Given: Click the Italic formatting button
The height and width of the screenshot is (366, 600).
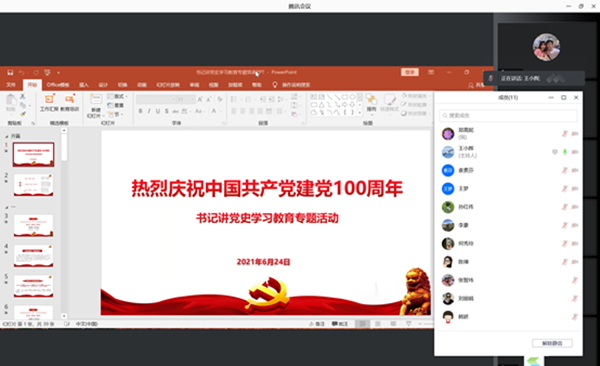Looking at the screenshot, I should (x=149, y=111).
